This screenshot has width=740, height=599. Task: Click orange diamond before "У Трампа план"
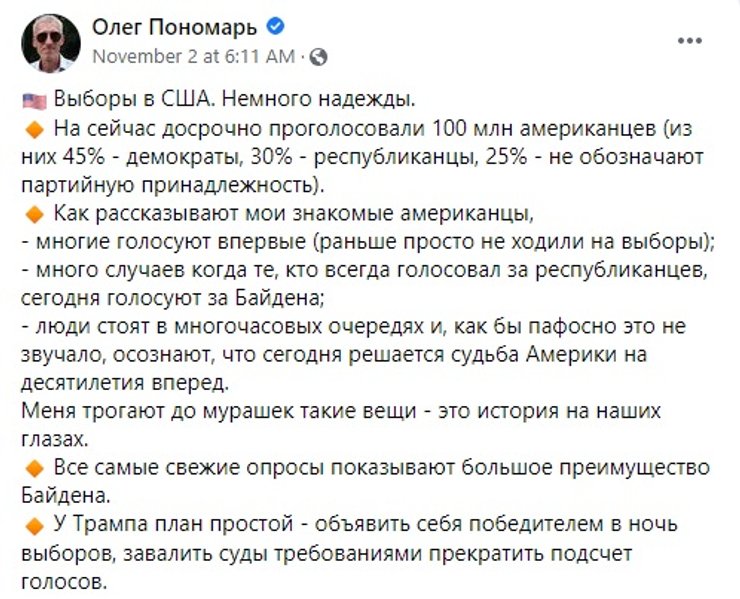(34, 525)
